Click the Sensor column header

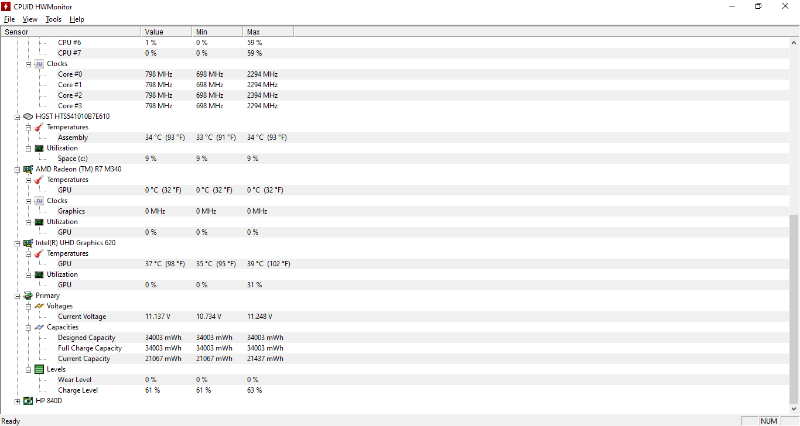tap(70, 32)
